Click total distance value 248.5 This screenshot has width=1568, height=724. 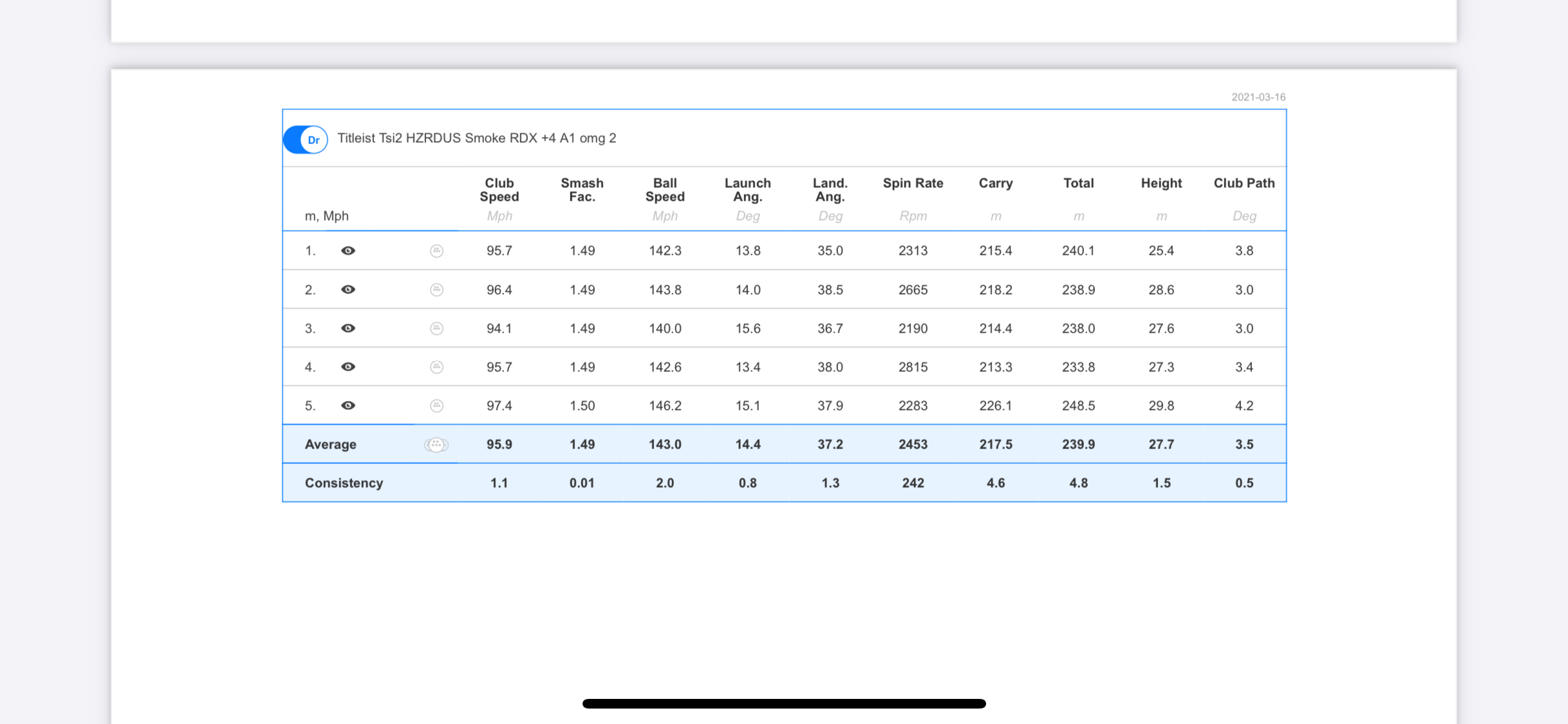pyautogui.click(x=1078, y=405)
